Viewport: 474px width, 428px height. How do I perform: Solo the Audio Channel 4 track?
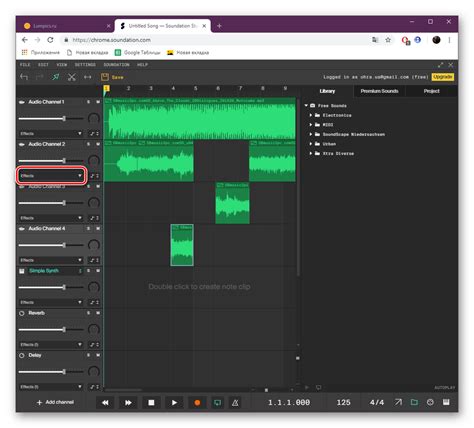(x=88, y=229)
